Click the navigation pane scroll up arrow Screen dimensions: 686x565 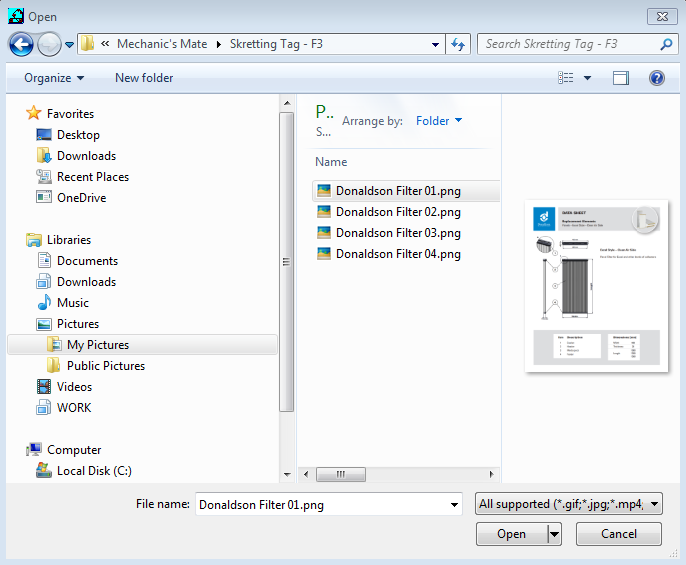point(287,103)
